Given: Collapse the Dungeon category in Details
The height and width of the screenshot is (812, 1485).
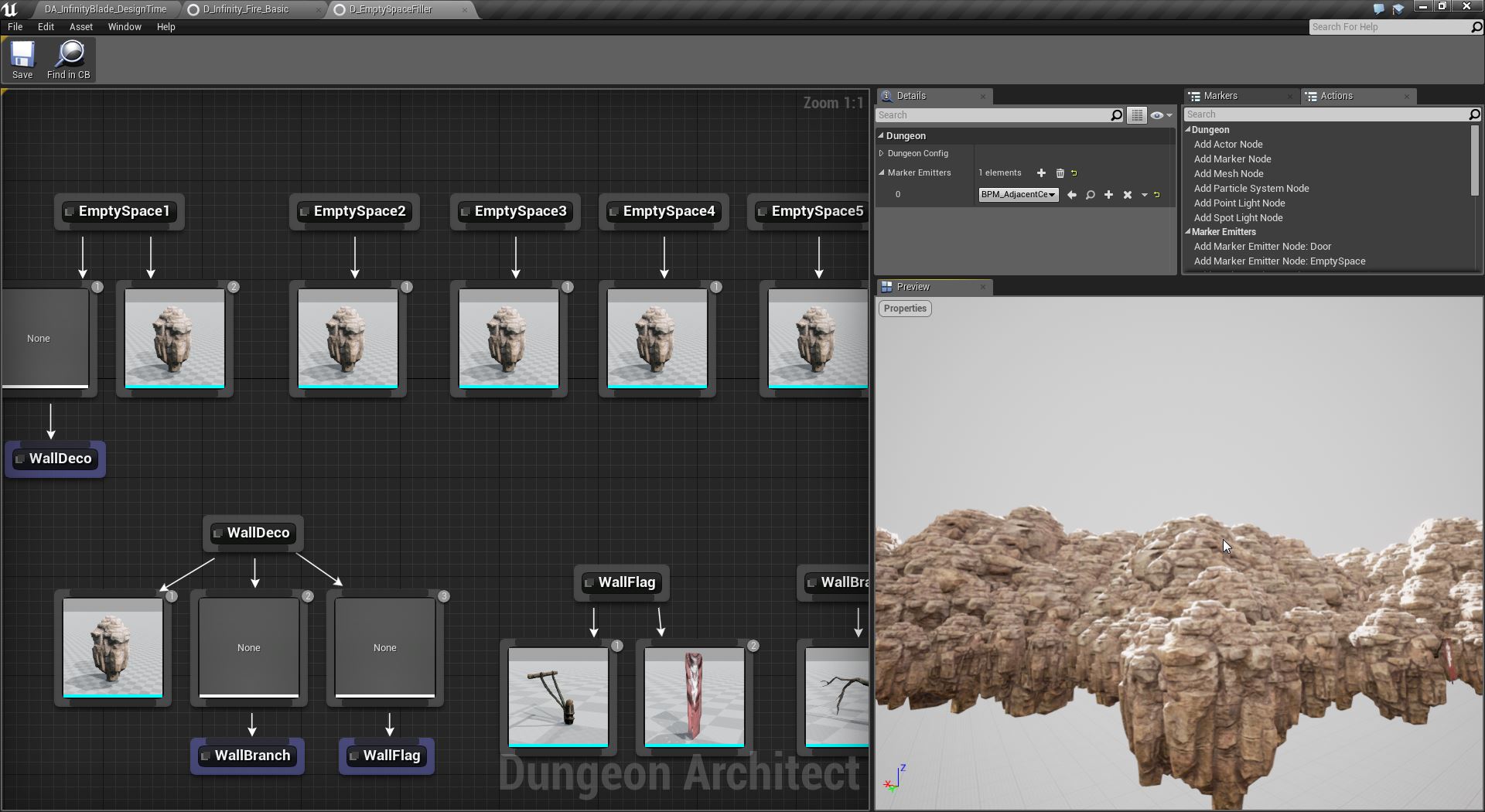Looking at the screenshot, I should tap(881, 135).
